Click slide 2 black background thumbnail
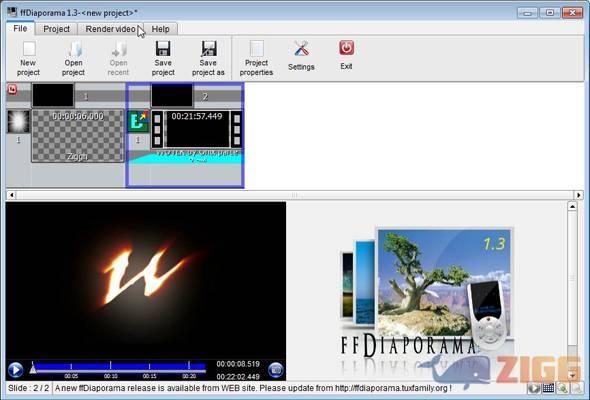The width and height of the screenshot is (590, 400). 172,95
